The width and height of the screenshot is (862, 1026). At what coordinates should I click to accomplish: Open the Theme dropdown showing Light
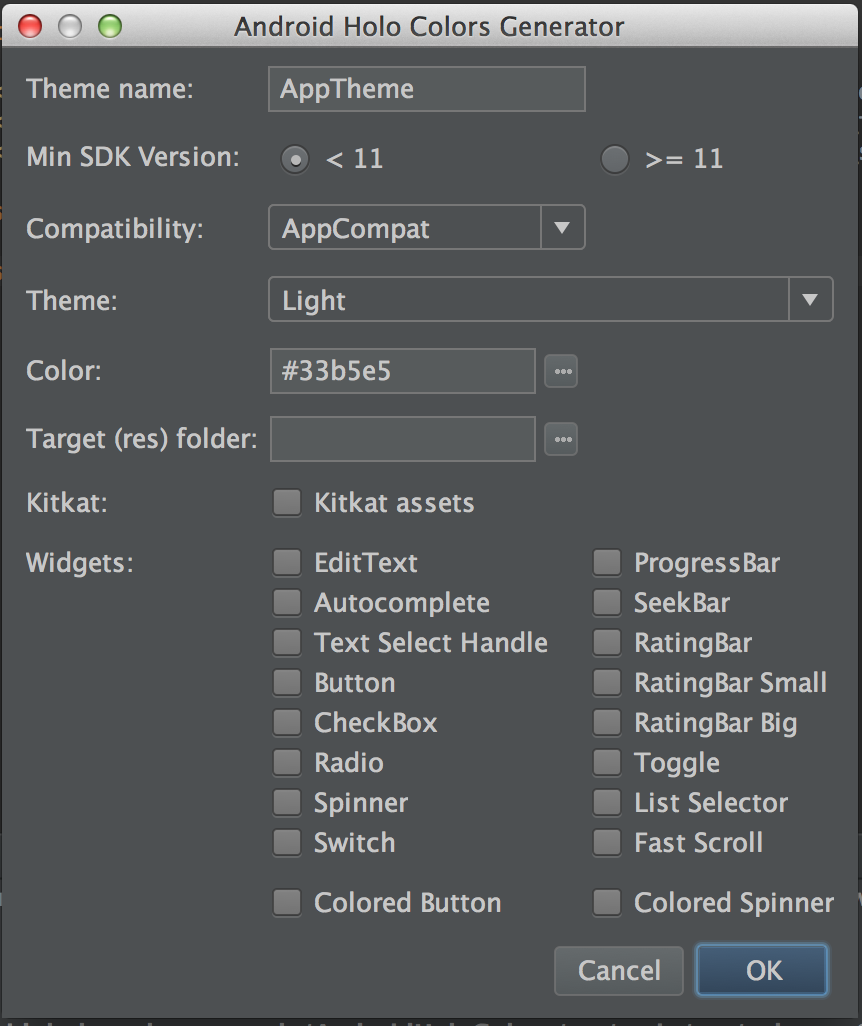click(528, 300)
